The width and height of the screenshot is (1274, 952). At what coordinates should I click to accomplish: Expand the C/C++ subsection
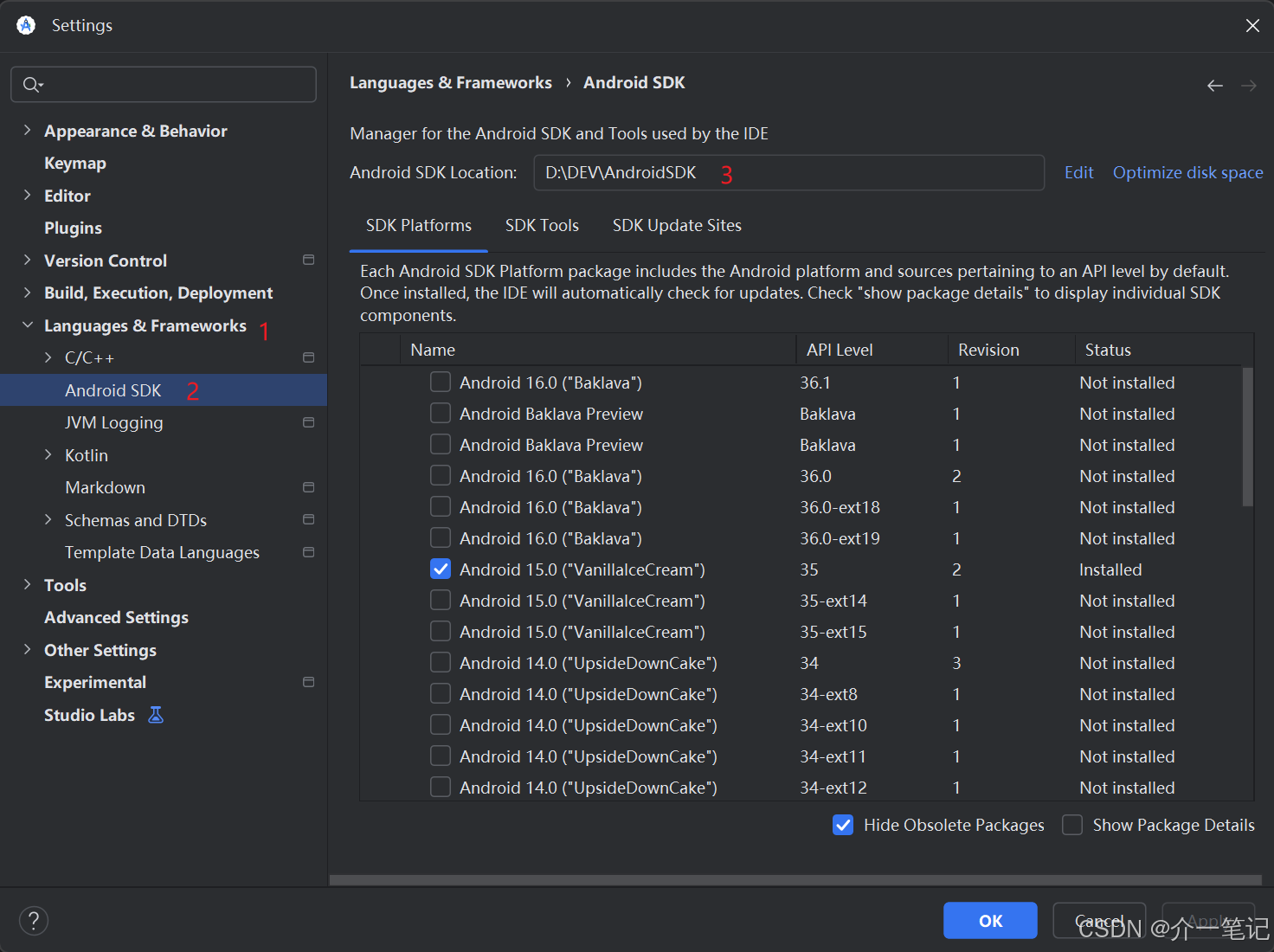[x=48, y=357]
